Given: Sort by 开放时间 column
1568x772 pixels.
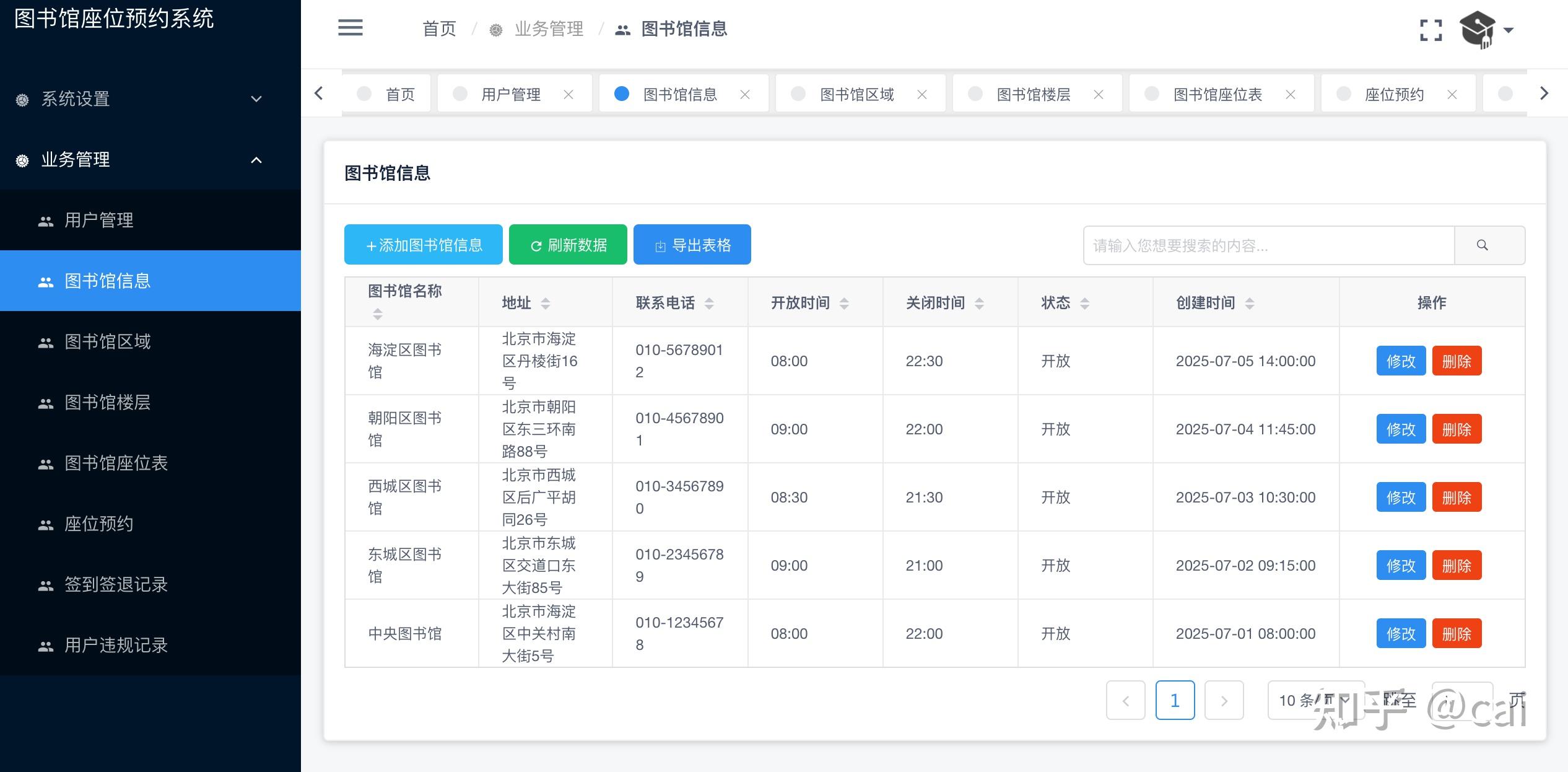Looking at the screenshot, I should tap(843, 303).
